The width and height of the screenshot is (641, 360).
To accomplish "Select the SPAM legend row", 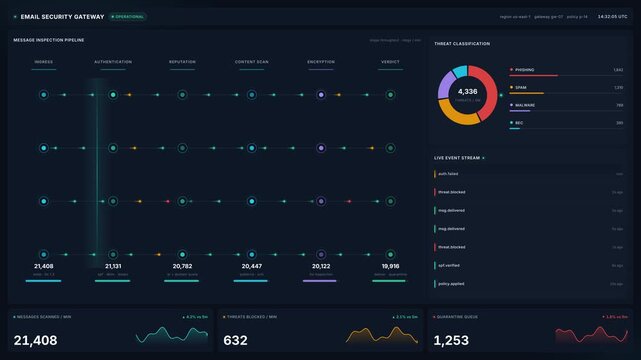I will (566, 88).
